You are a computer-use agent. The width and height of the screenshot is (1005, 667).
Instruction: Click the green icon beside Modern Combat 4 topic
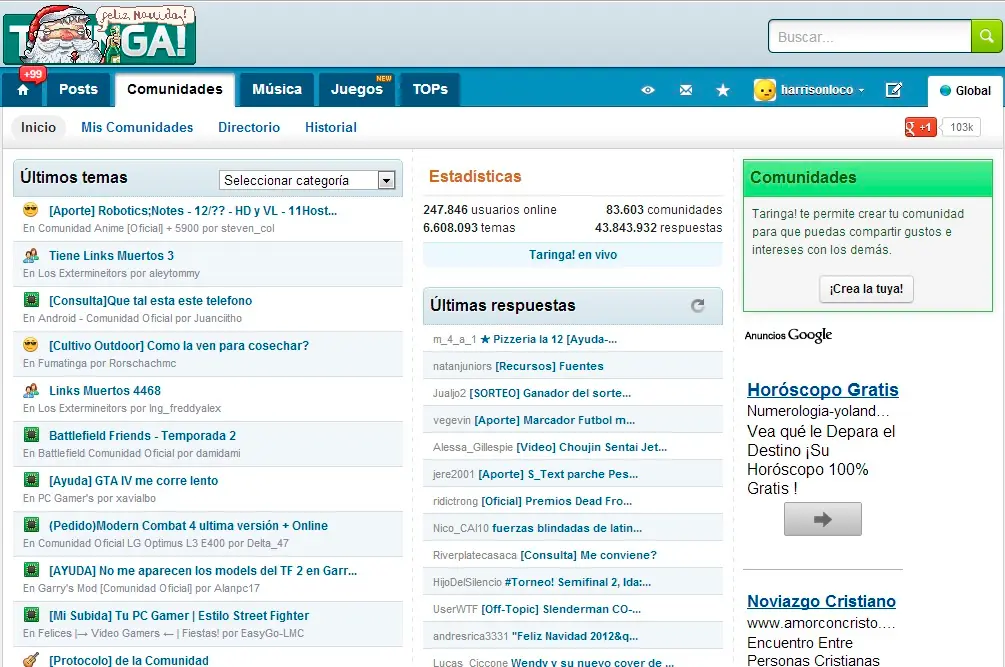click(x=31, y=525)
